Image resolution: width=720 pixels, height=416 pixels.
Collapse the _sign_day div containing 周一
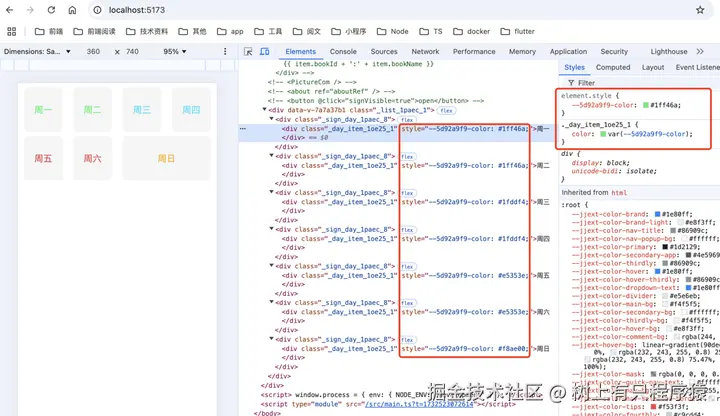[271, 119]
